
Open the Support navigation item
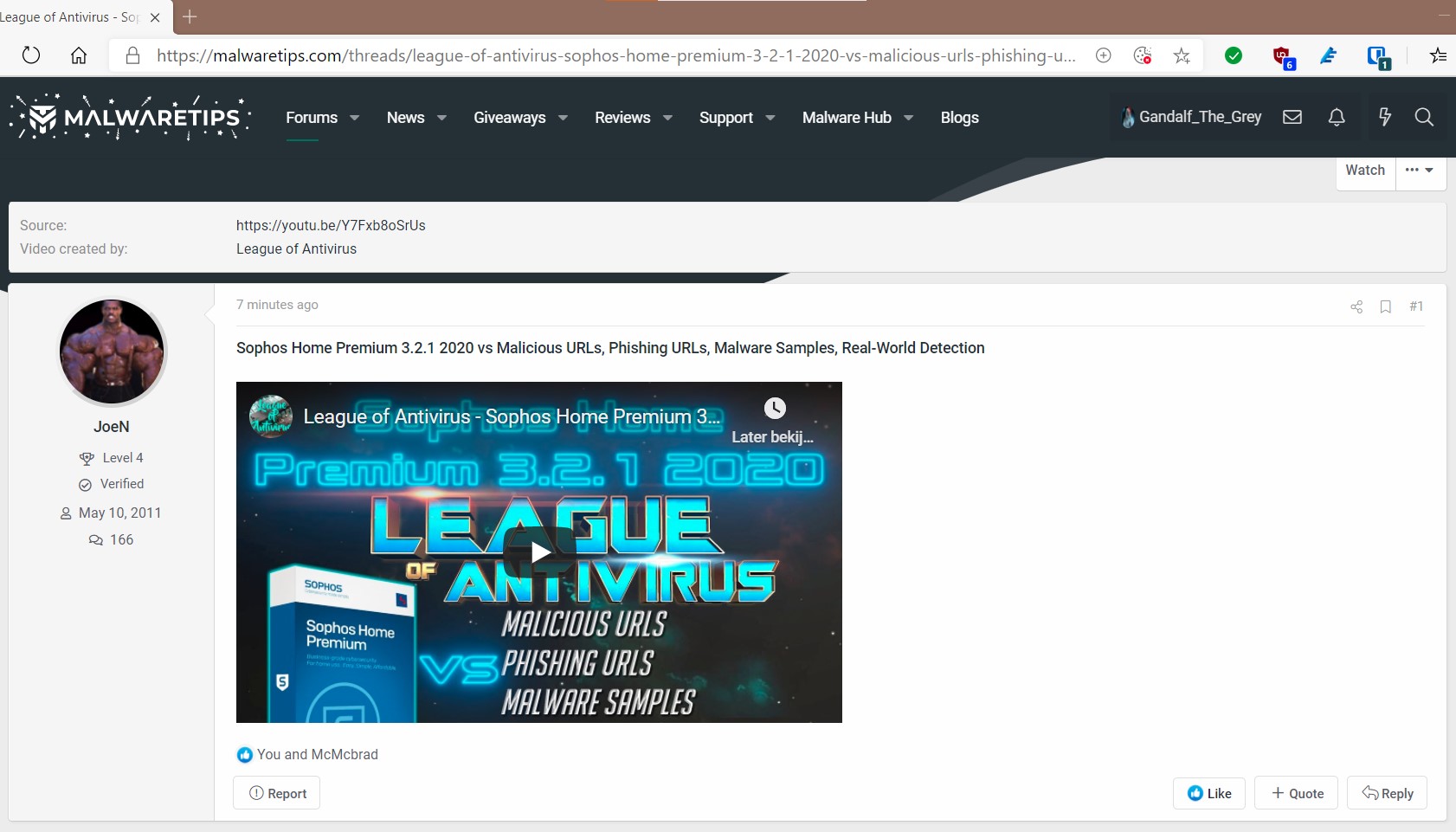coord(726,118)
